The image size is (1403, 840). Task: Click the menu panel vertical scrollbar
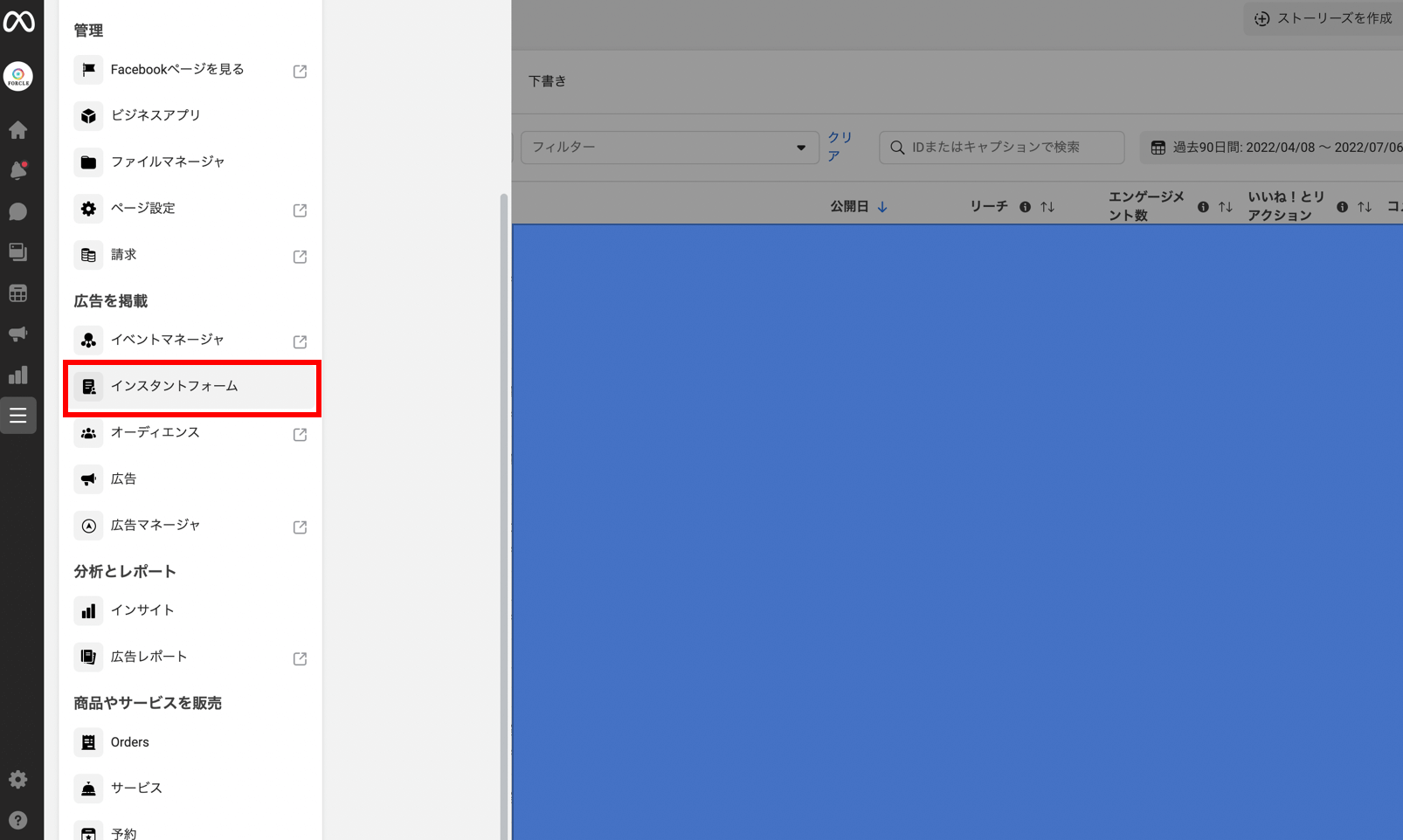coord(503,515)
